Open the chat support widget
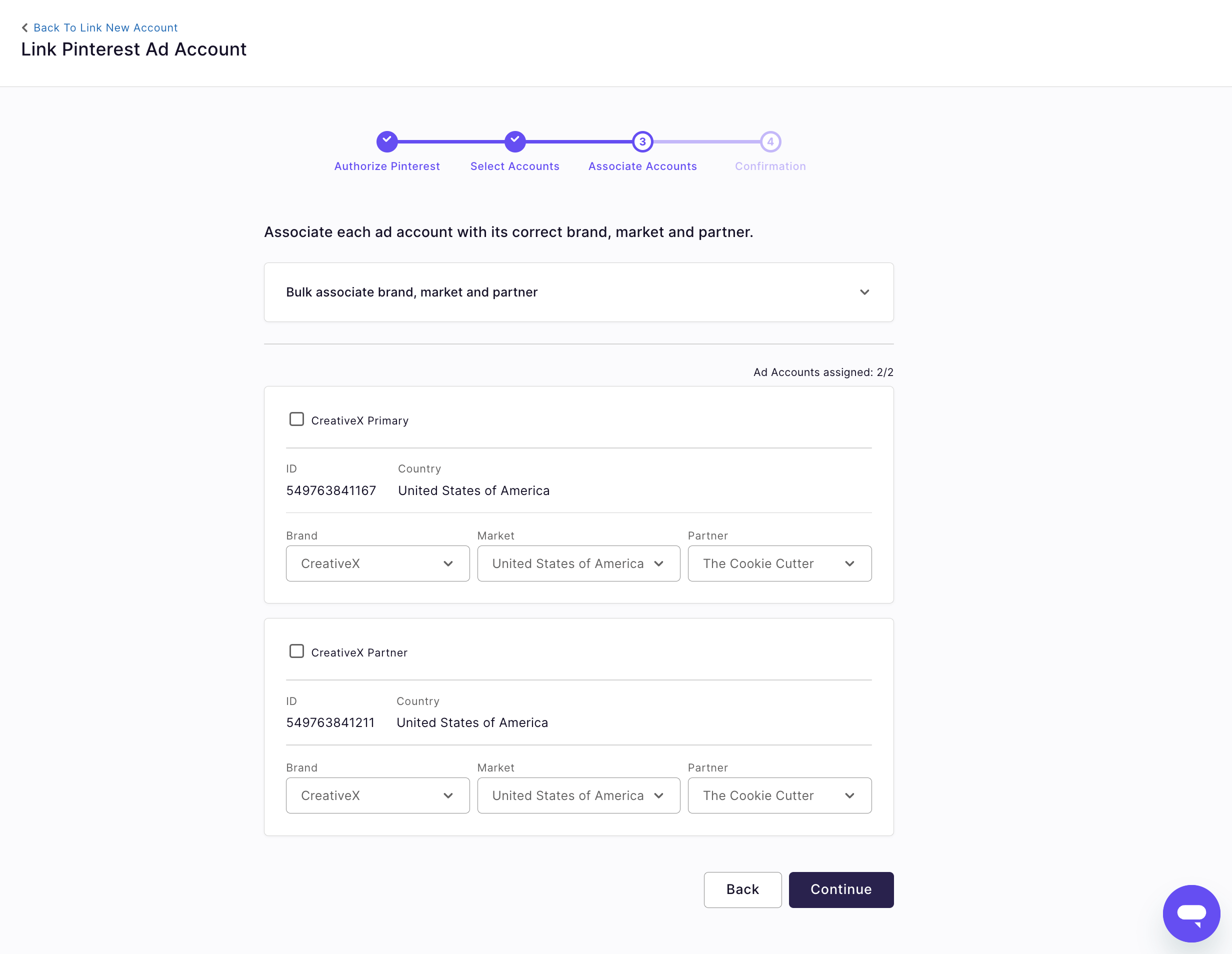The image size is (1232, 954). pyautogui.click(x=1191, y=913)
